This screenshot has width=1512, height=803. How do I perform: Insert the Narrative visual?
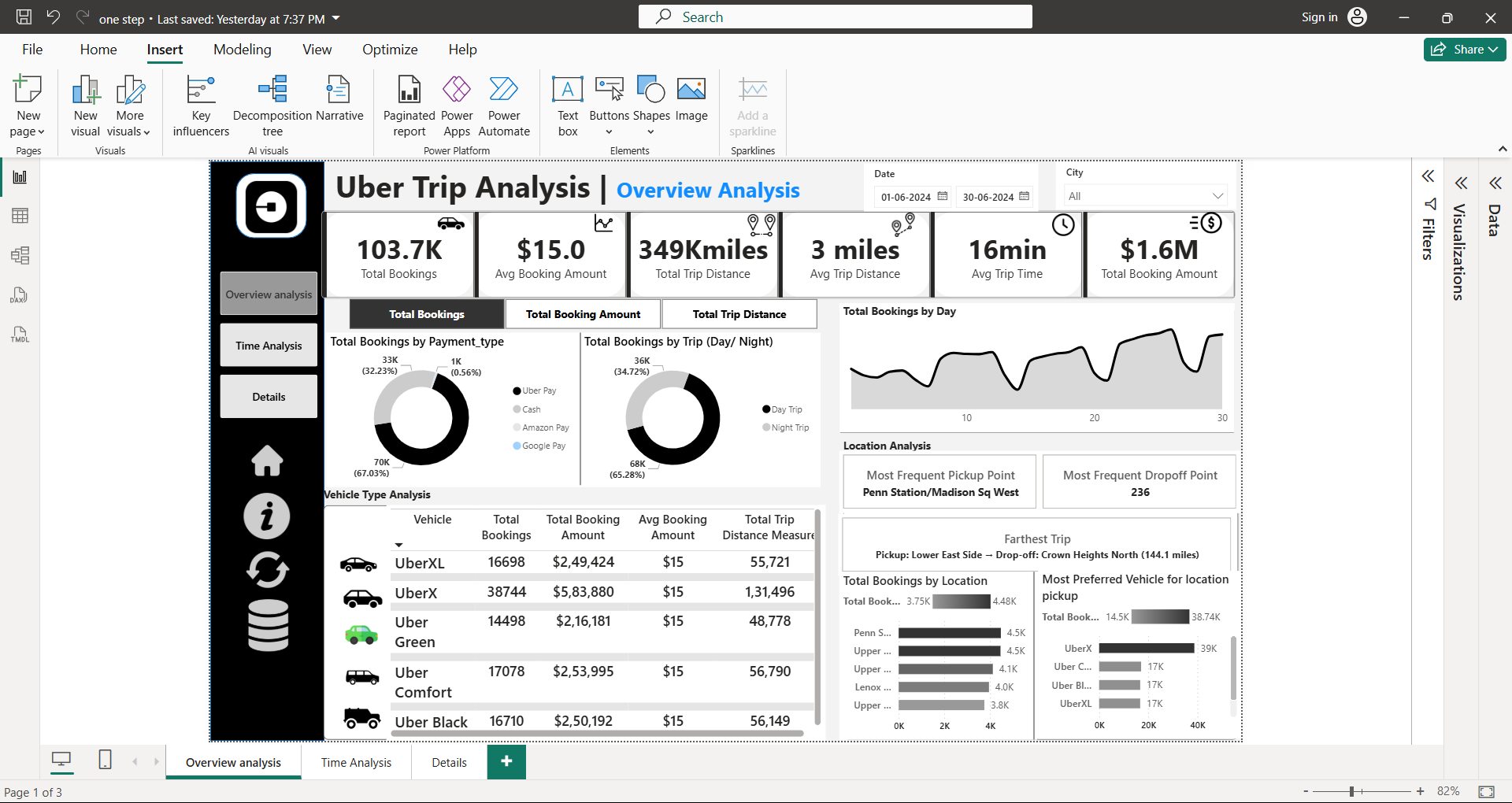pos(339,99)
